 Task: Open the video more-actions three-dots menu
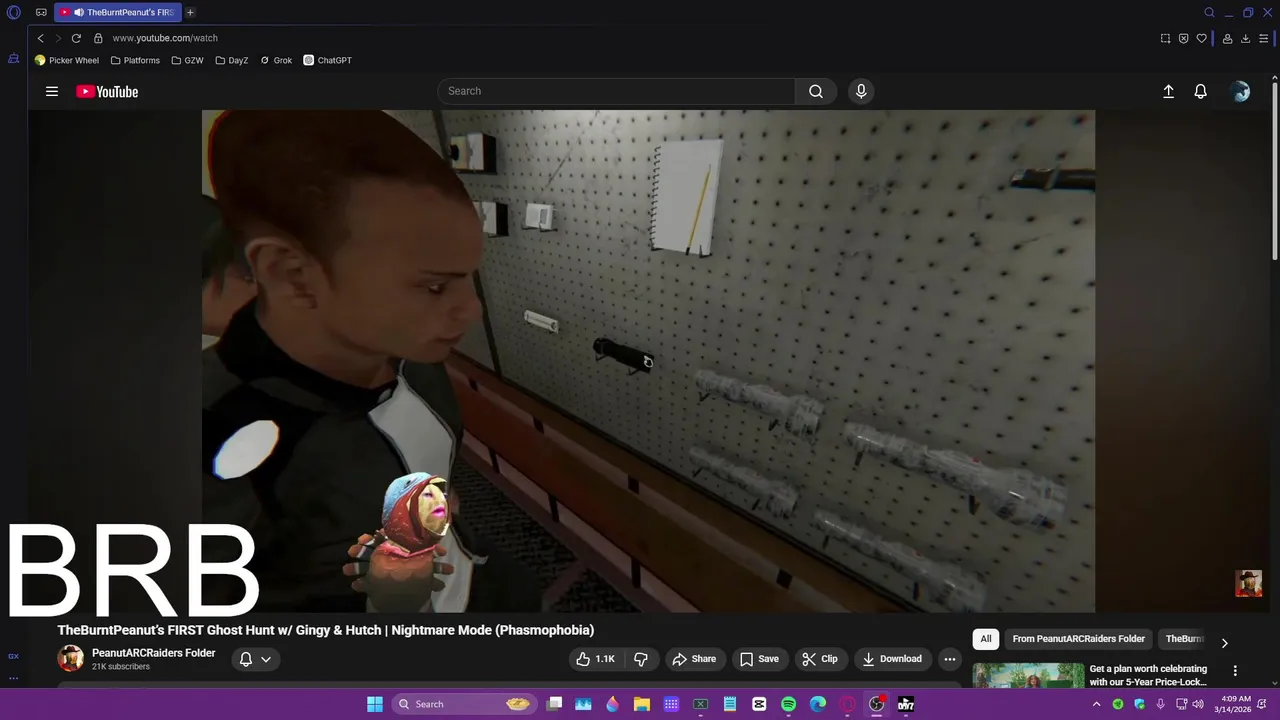[x=950, y=659]
